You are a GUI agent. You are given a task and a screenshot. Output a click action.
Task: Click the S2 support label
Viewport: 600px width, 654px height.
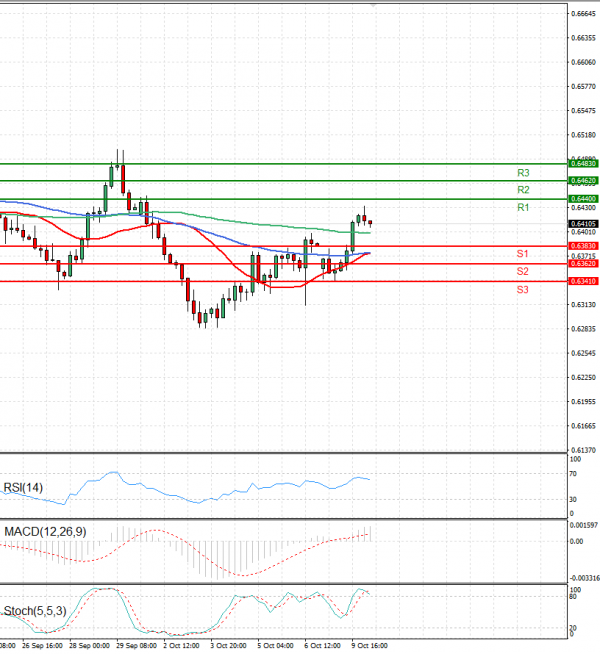[522, 272]
